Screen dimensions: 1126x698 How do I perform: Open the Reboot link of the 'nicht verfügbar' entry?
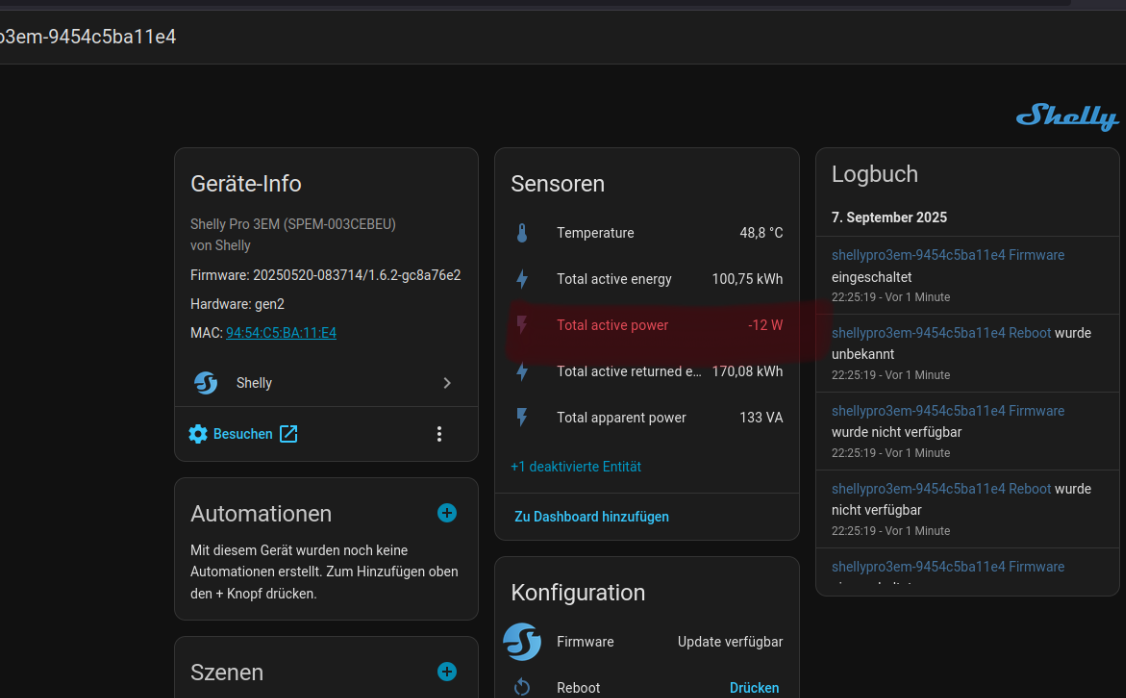point(941,488)
